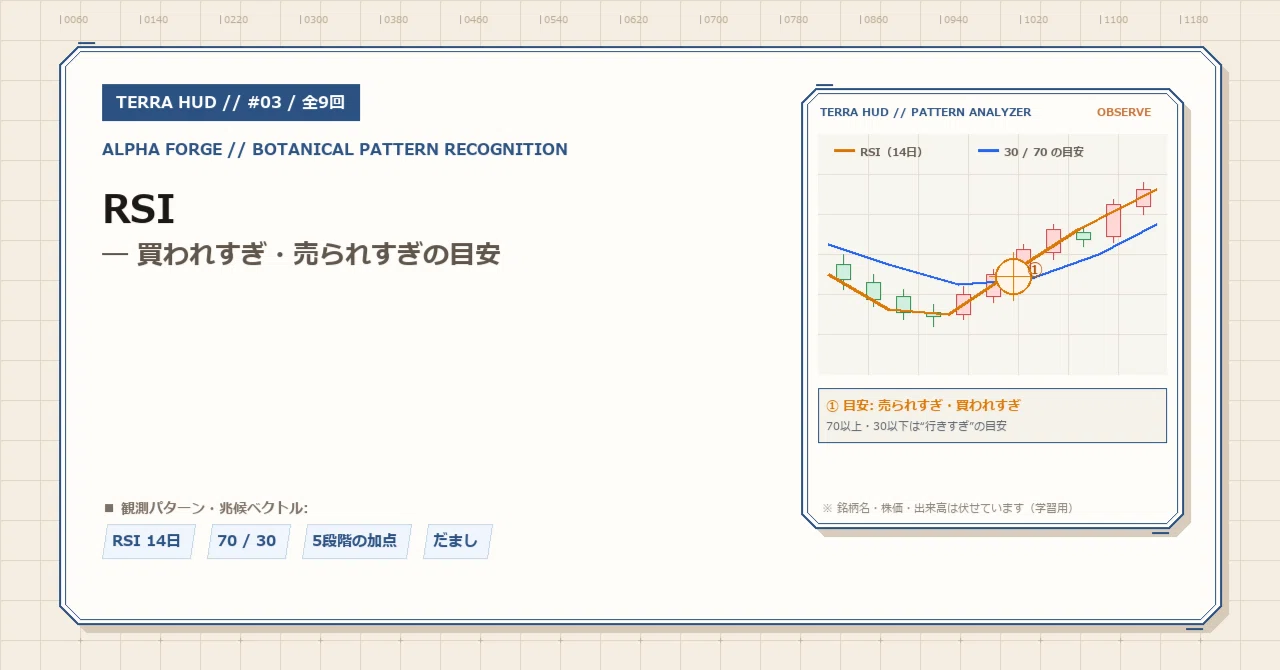Click the 1100 ruler tick mark
This screenshot has width=1280, height=670.
click(1113, 19)
